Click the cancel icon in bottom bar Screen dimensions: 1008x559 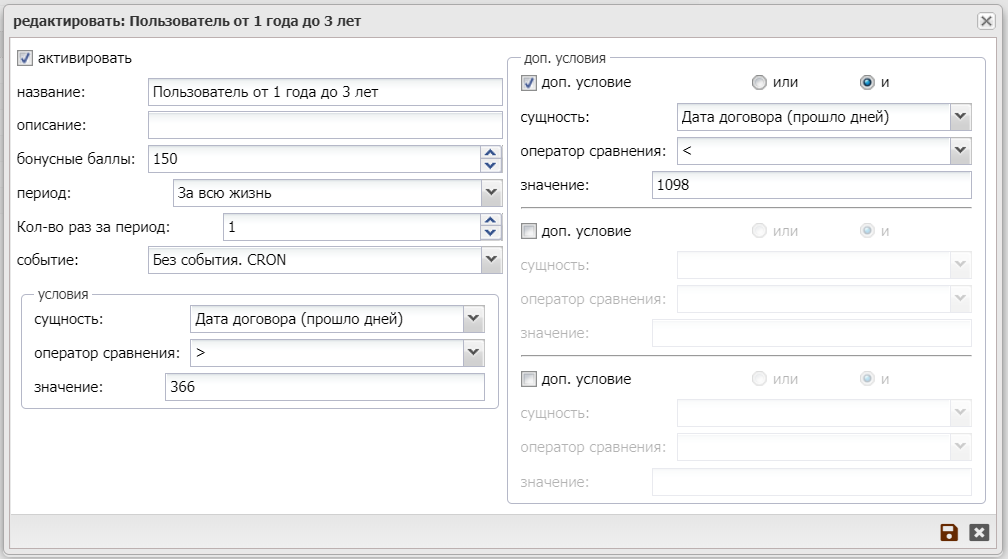pyautogui.click(x=979, y=533)
